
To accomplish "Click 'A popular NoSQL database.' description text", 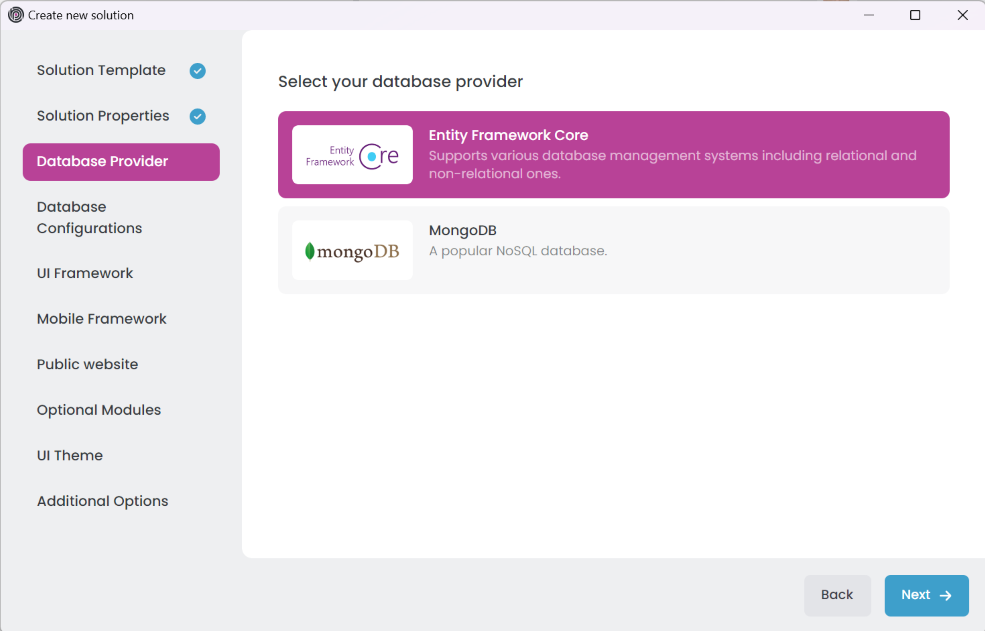I will pos(518,251).
